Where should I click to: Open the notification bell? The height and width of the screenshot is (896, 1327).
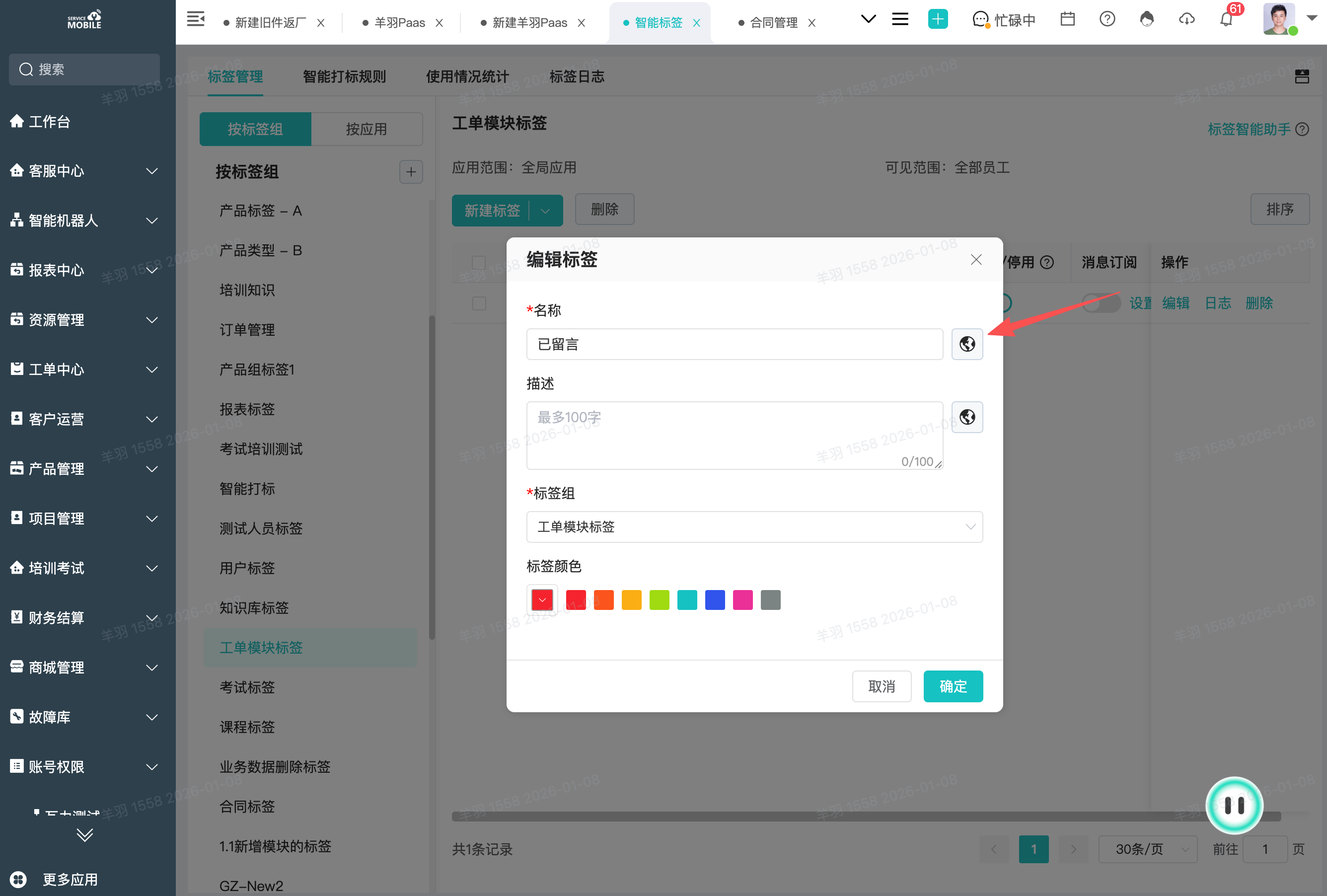point(1226,20)
